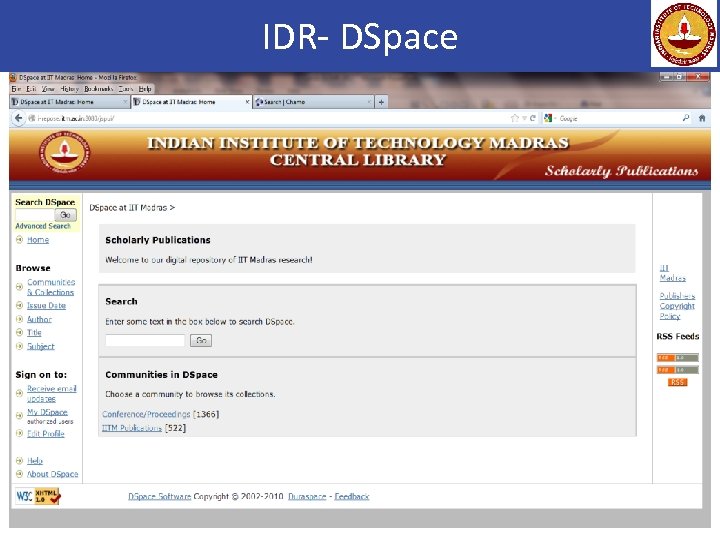Click the main Search text box

coord(145,340)
